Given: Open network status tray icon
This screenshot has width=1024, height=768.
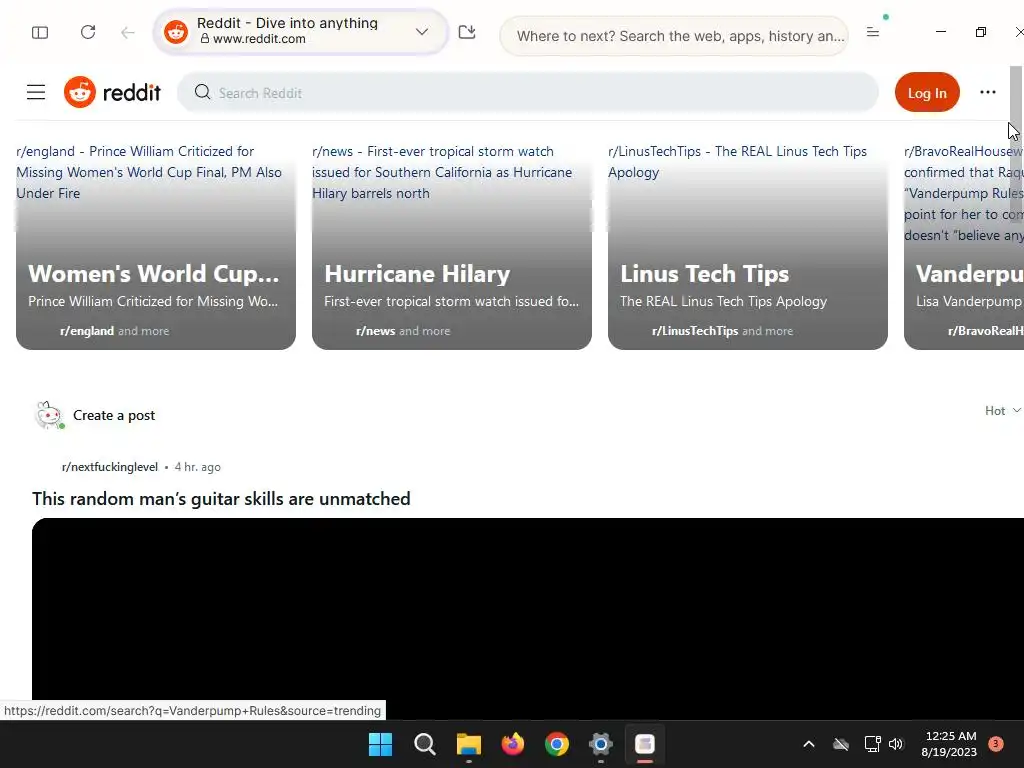Looking at the screenshot, I should click(872, 744).
